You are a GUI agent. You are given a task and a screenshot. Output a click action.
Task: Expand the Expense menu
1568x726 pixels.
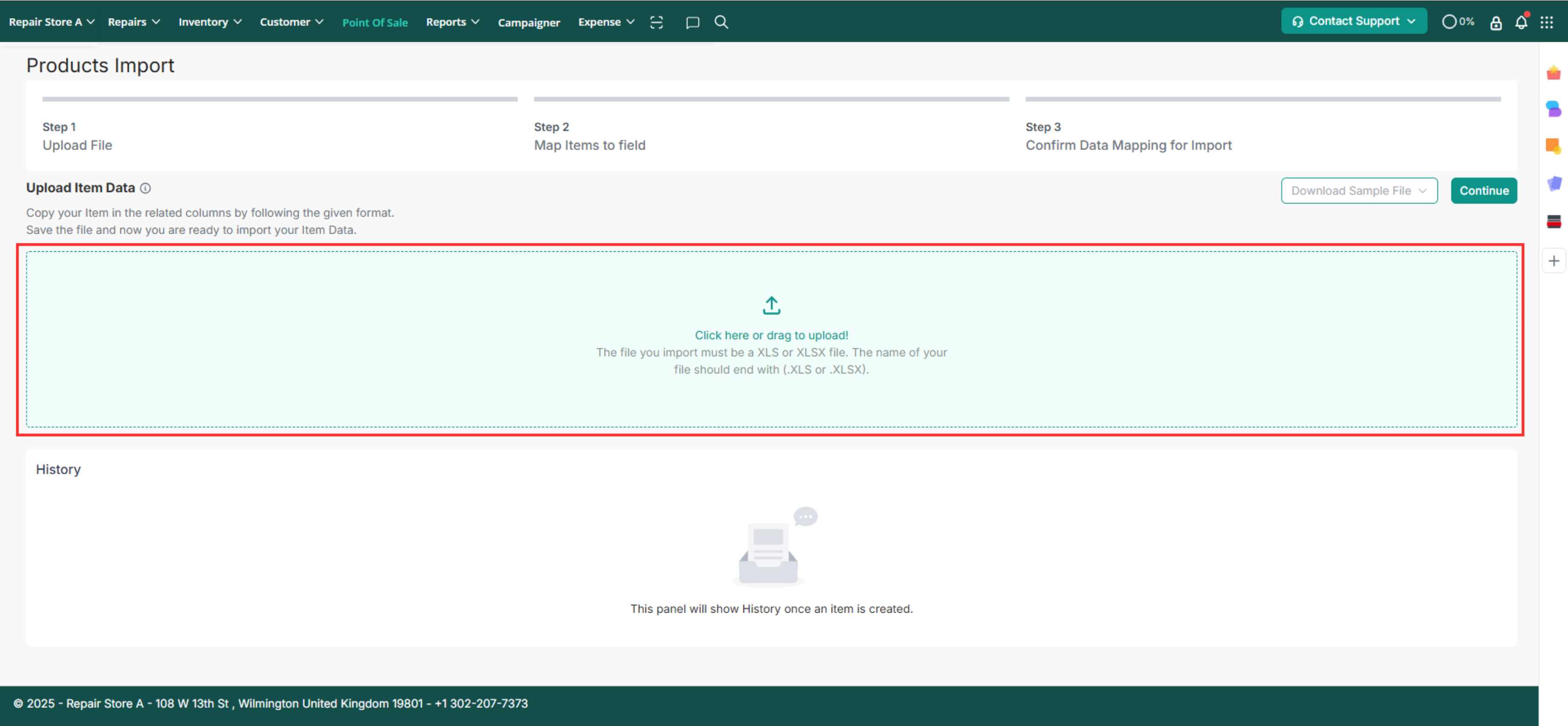click(x=606, y=22)
